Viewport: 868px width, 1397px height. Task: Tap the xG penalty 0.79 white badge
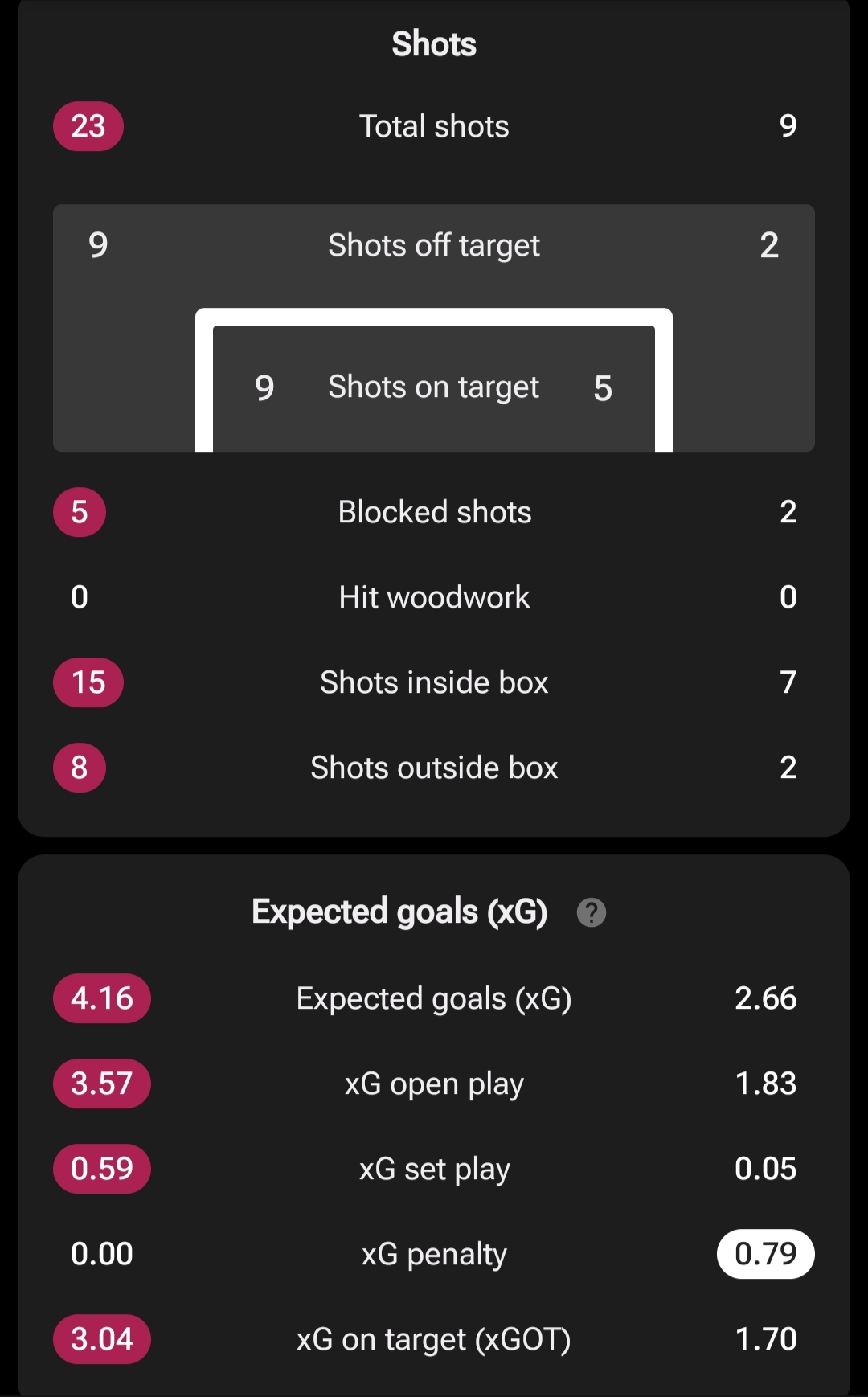pos(766,1254)
